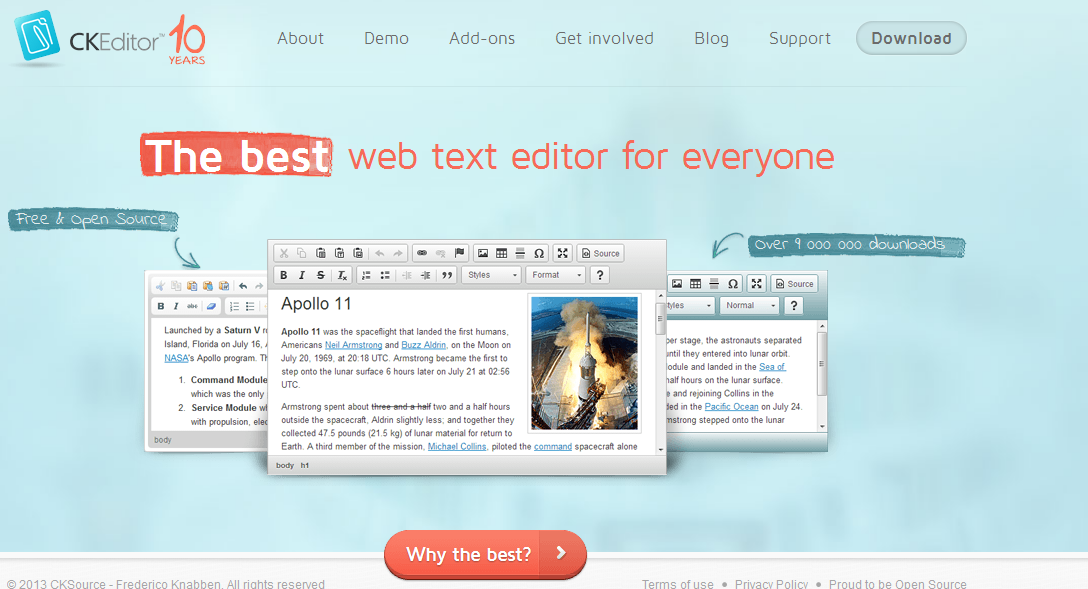This screenshot has width=1088, height=589.
Task: Go to Add-ons
Action: click(x=482, y=38)
